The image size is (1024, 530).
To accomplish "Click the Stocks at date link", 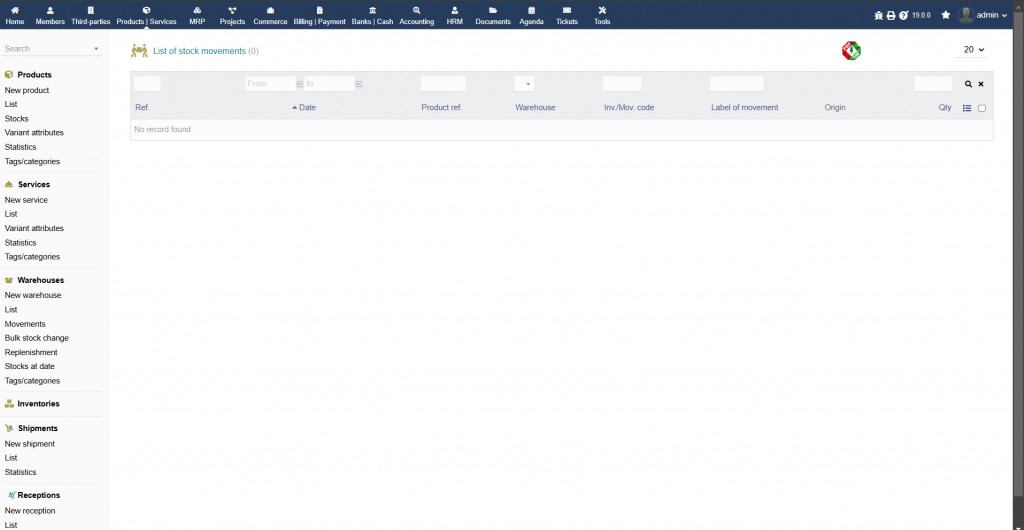I will 29,367.
